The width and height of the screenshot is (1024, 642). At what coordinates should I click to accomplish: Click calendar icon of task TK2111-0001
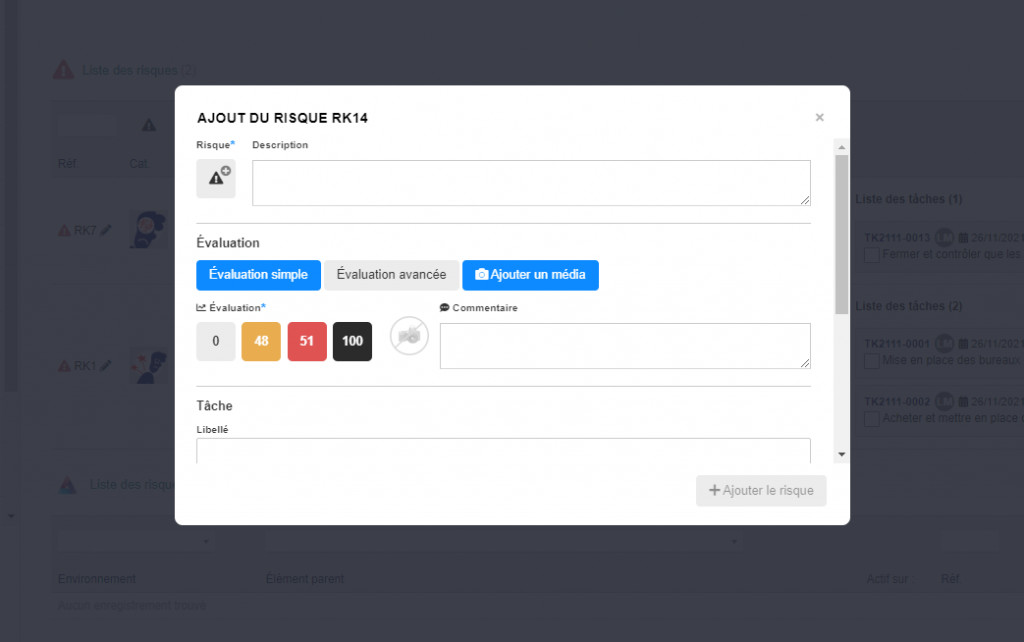(963, 344)
